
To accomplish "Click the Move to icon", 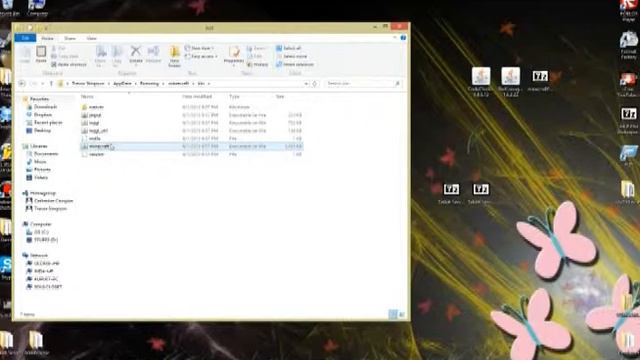I will 100,56.
